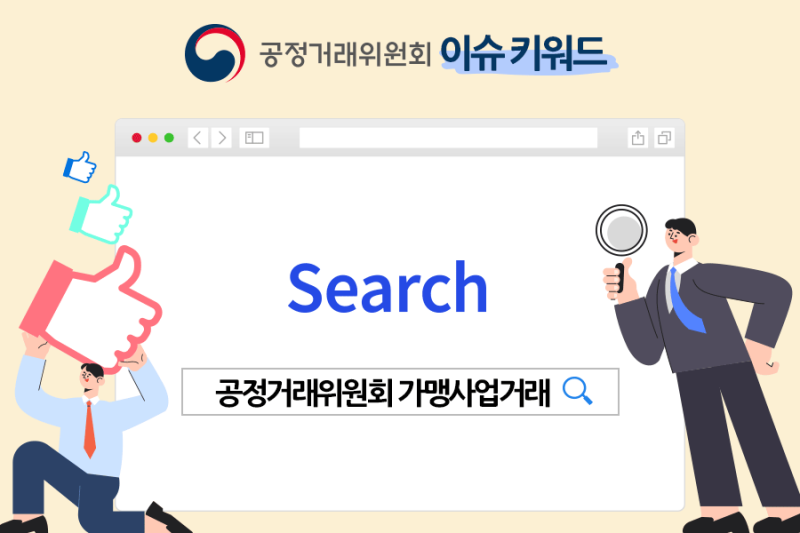Screen dimensions: 800x533
Task: Click the large blue Search text
Action: pyautogui.click(x=388, y=287)
